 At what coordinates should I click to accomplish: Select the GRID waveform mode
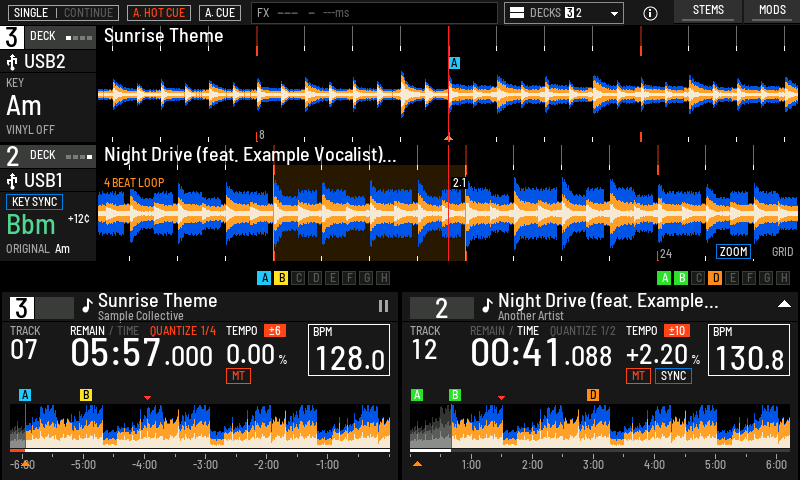(782, 251)
